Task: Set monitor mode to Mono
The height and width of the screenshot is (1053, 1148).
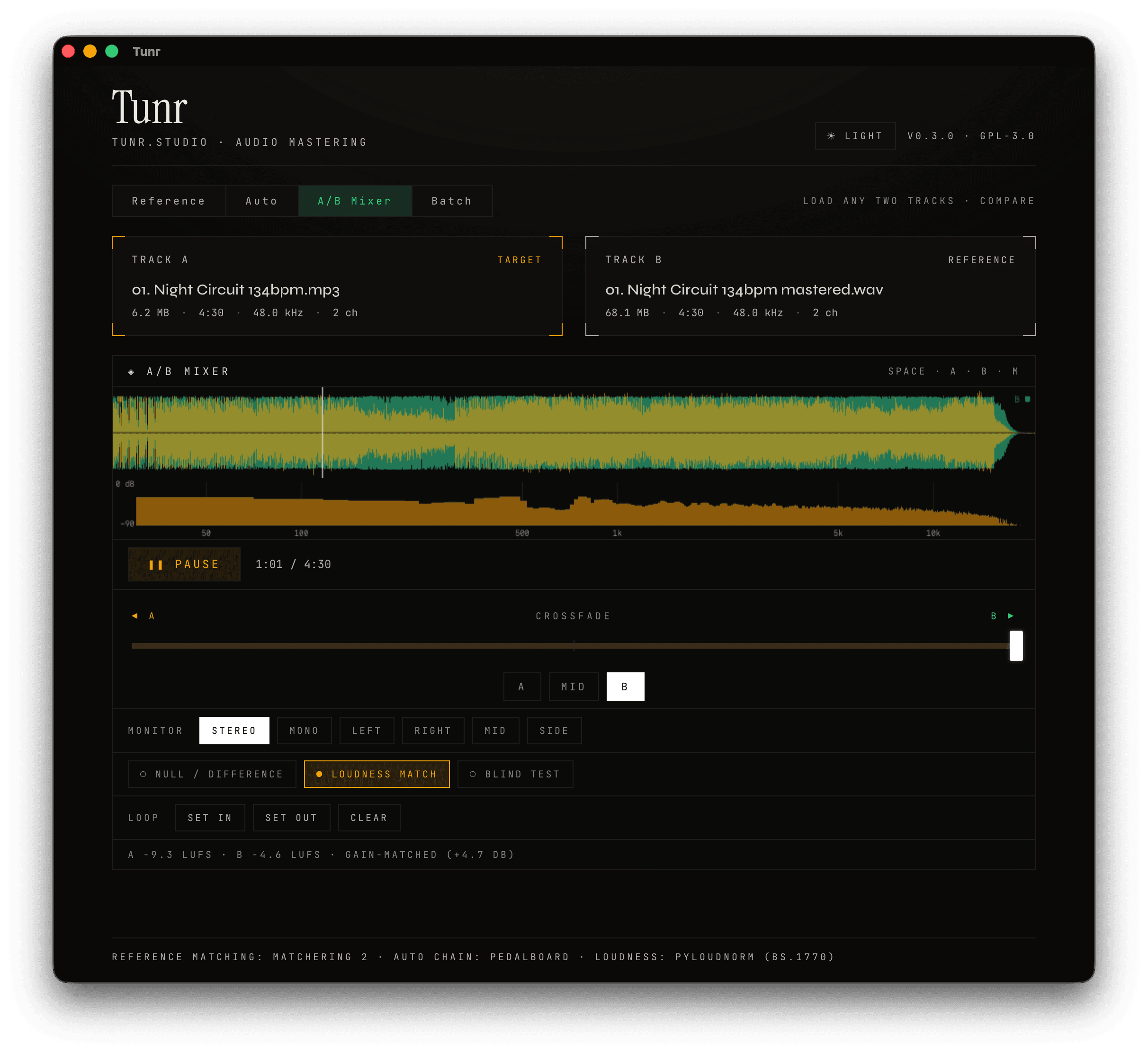Action: tap(304, 731)
